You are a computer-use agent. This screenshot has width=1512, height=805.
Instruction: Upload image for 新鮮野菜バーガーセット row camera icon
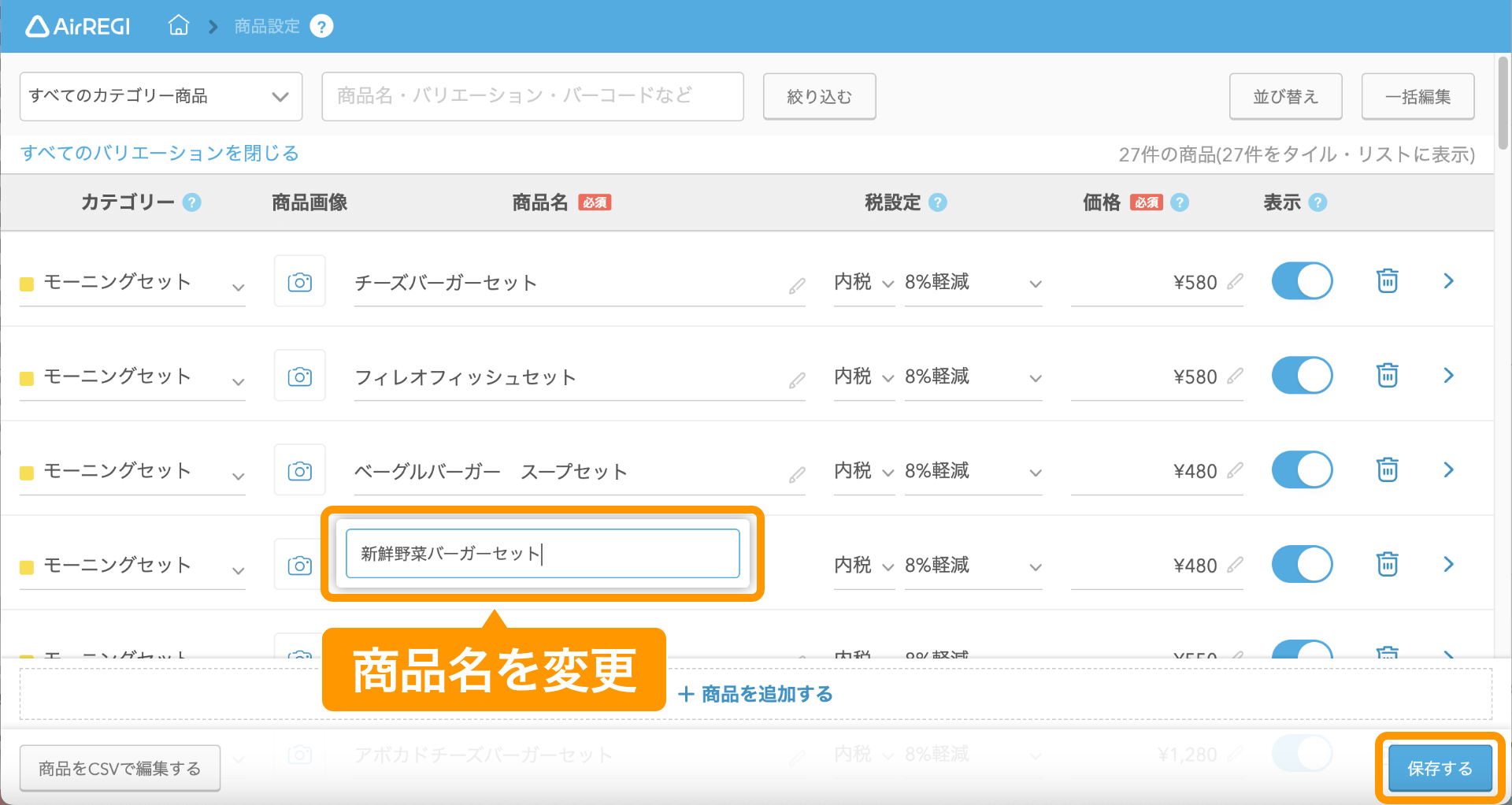tap(299, 565)
